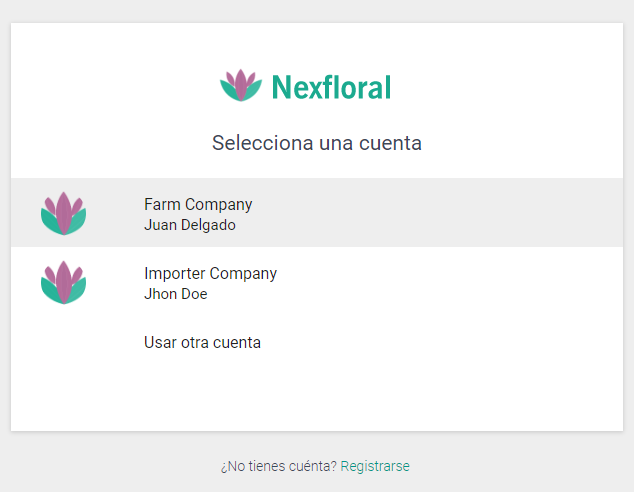Click the Nexfloral brand name text

coord(331,87)
